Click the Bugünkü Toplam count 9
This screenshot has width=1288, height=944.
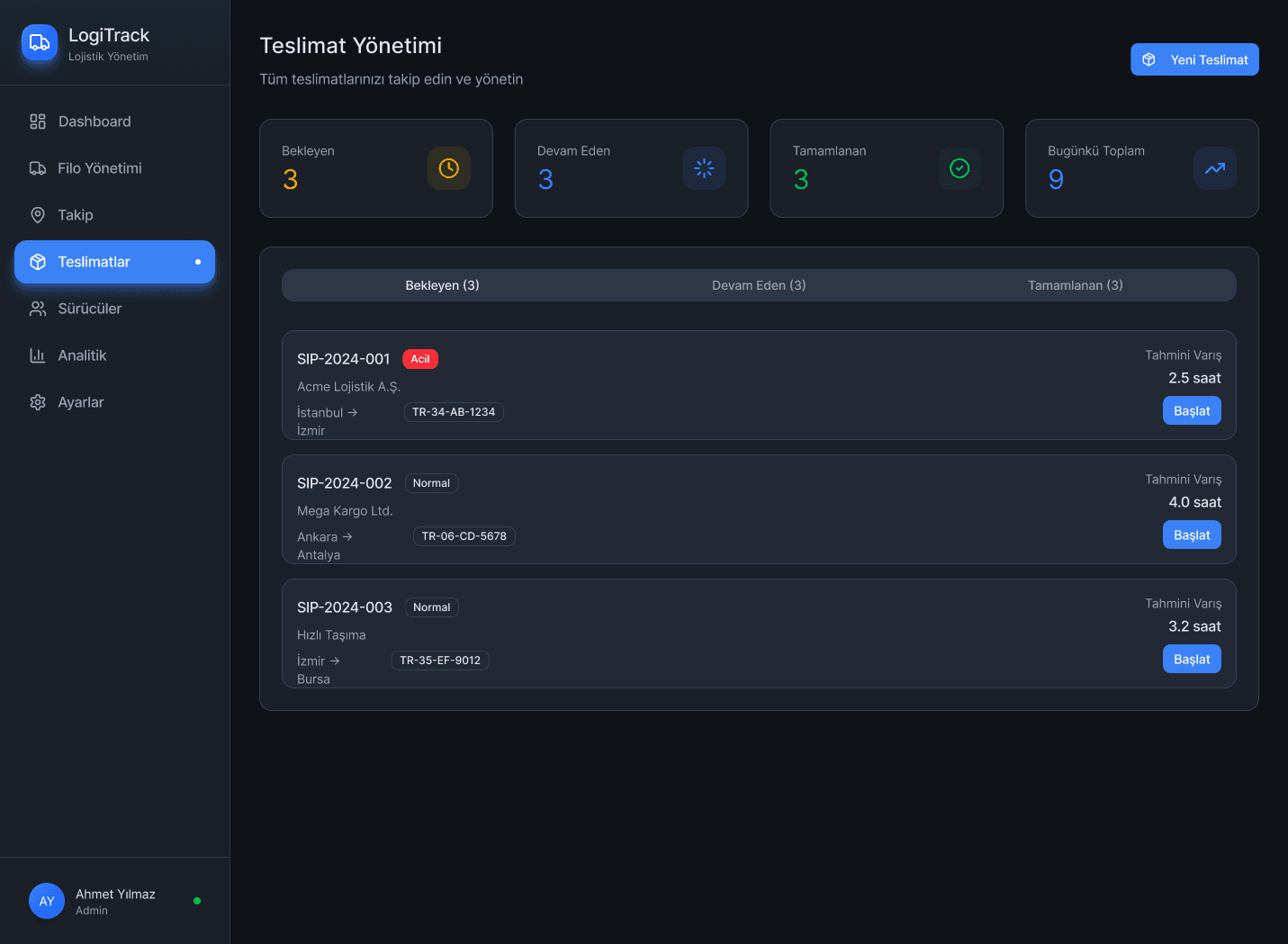tap(1057, 180)
